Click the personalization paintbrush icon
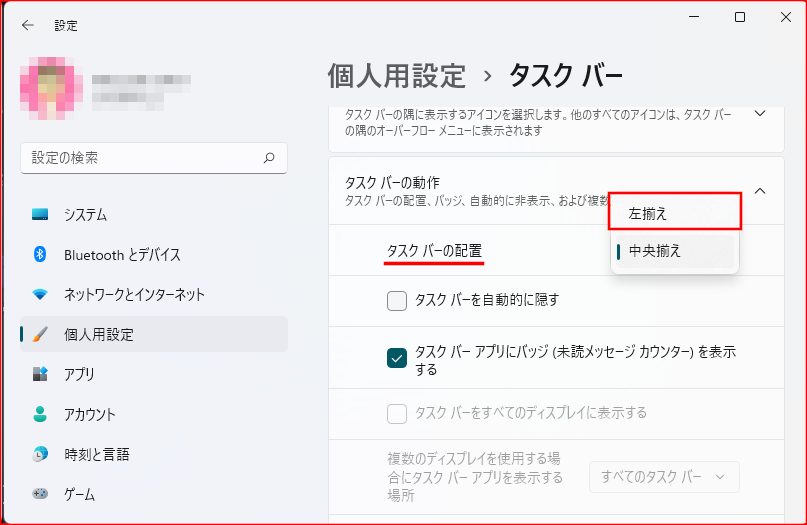 tap(40, 334)
